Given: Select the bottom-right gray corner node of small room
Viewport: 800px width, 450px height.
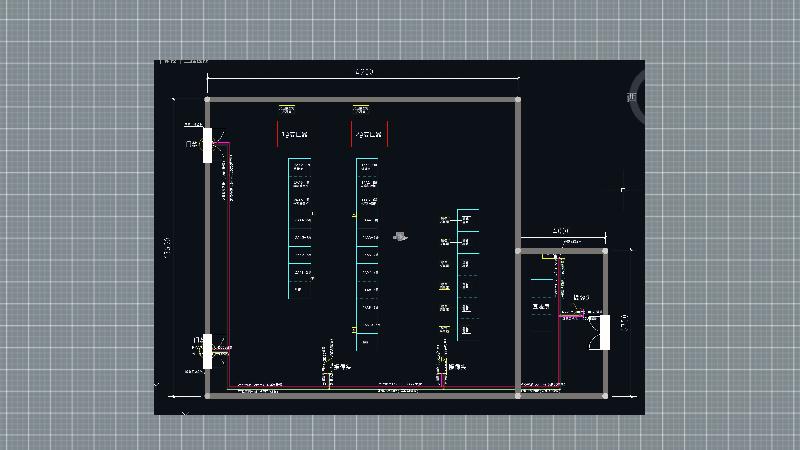Looking at the screenshot, I should point(605,395).
